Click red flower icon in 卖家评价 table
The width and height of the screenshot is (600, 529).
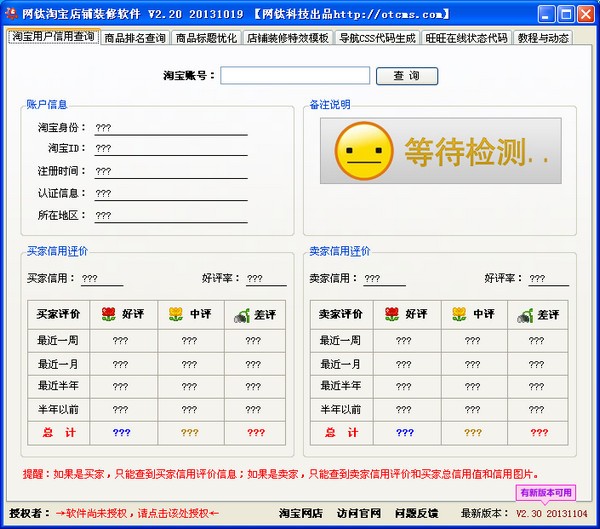(392, 314)
